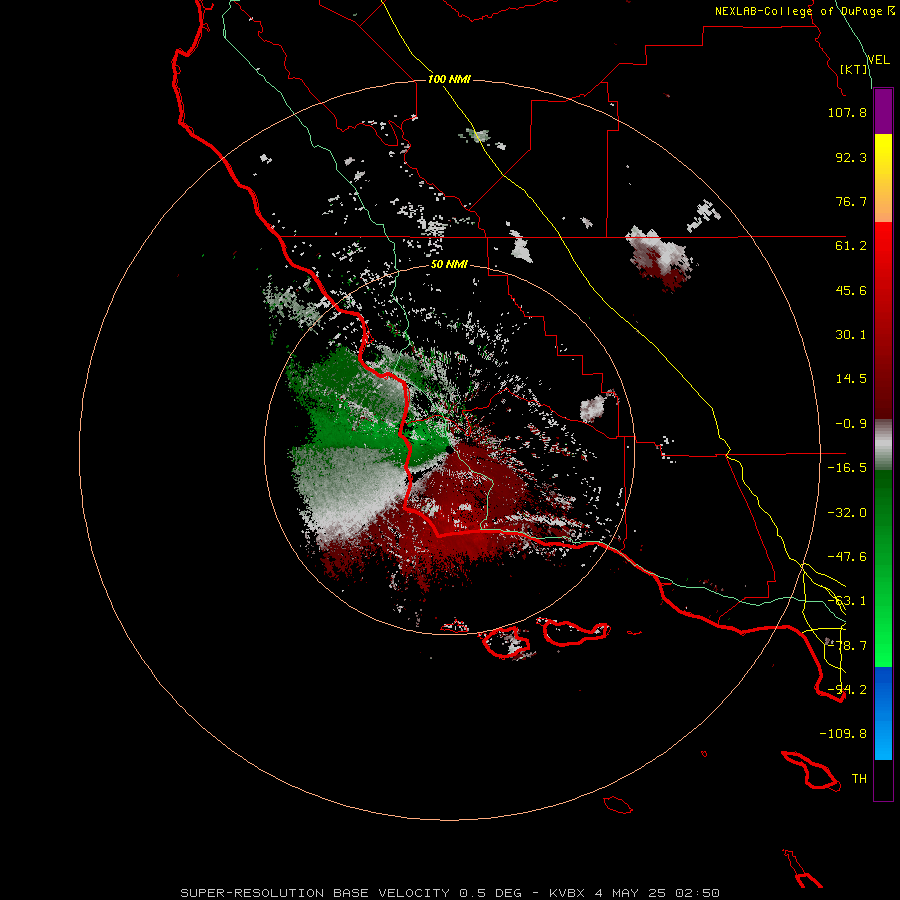Viewport: 900px width, 900px height.
Task: Select the 45.6 velocity scale value
Action: point(851,290)
